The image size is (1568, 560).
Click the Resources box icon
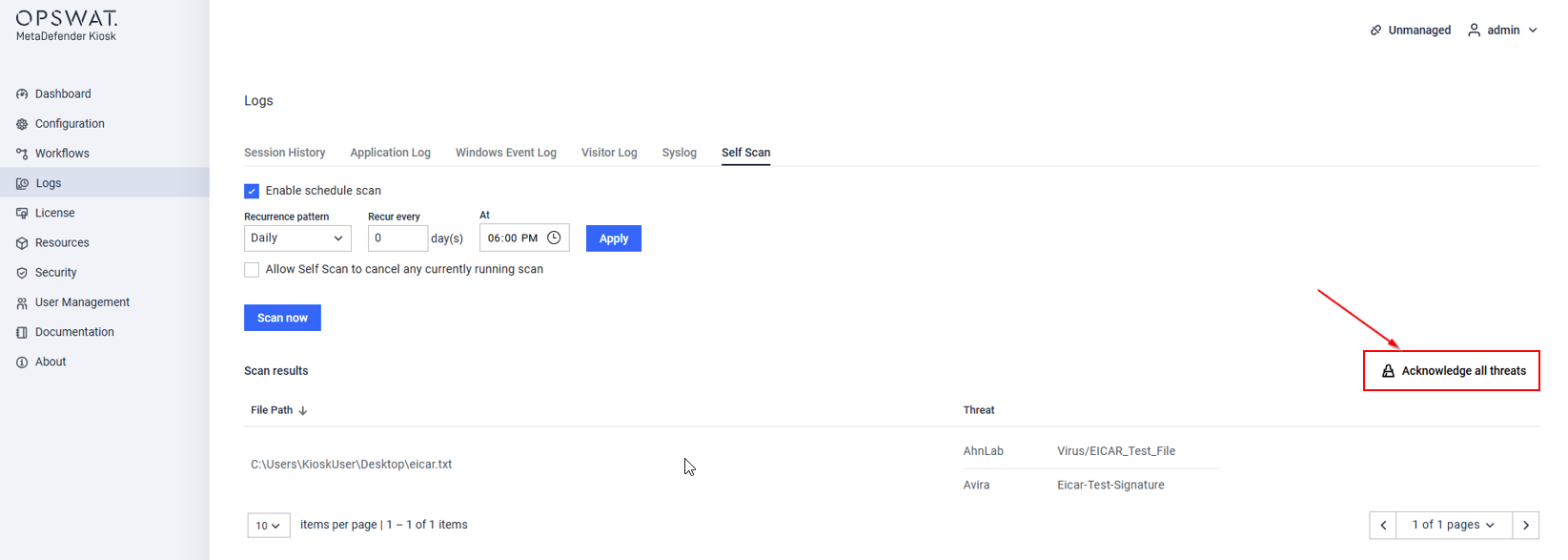pos(22,243)
